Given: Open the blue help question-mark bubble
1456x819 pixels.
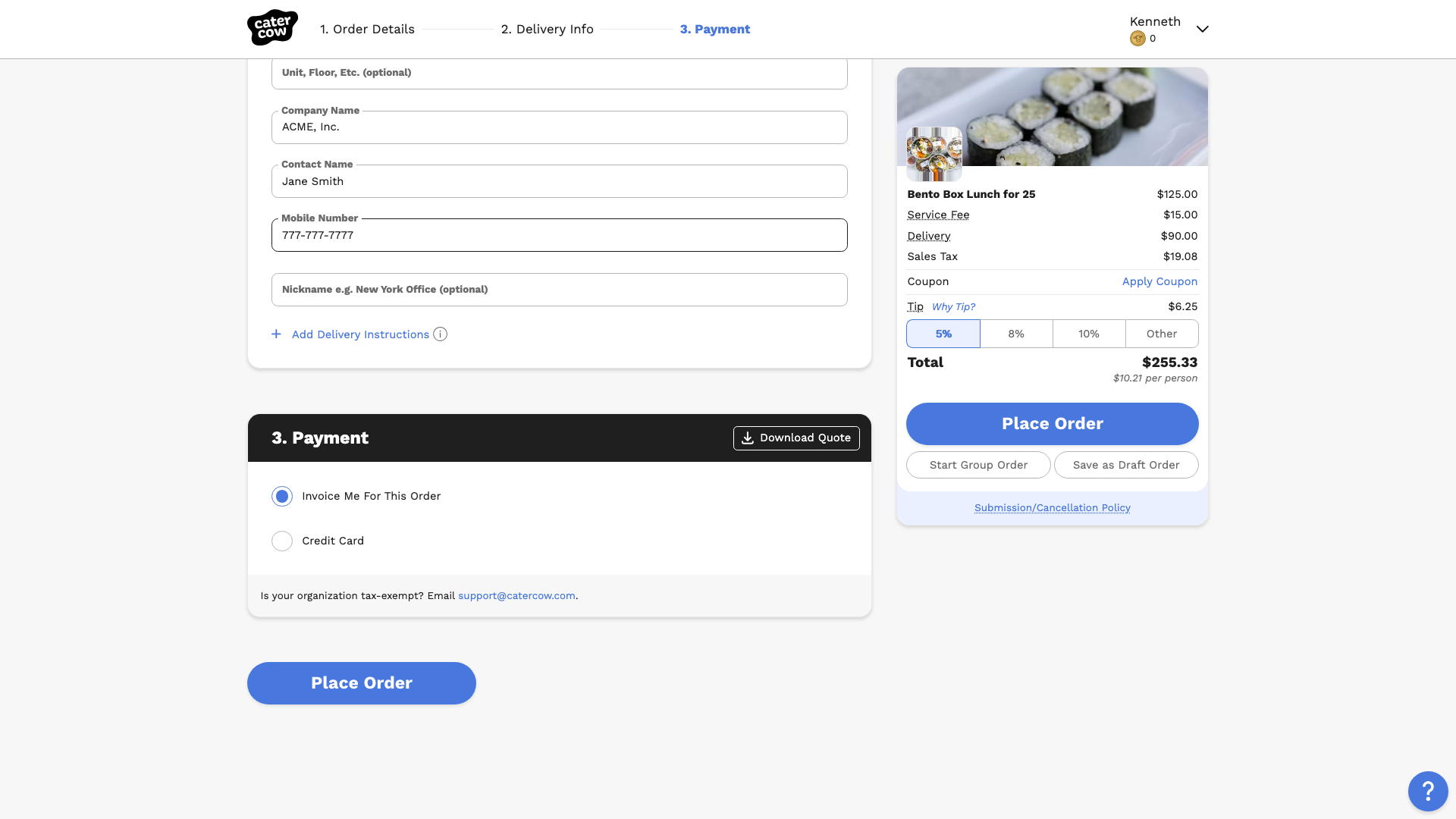Looking at the screenshot, I should [1428, 792].
